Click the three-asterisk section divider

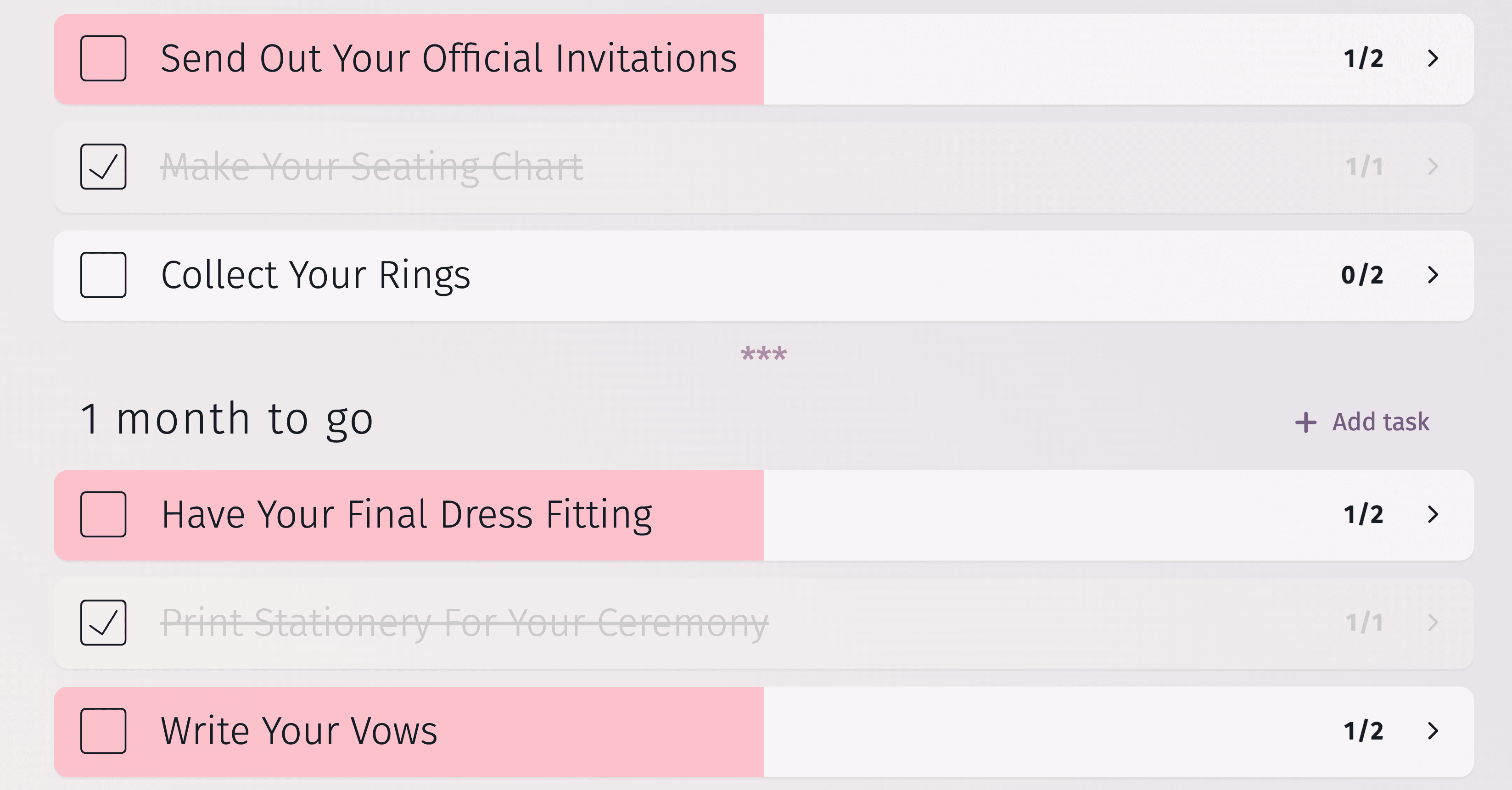763,354
